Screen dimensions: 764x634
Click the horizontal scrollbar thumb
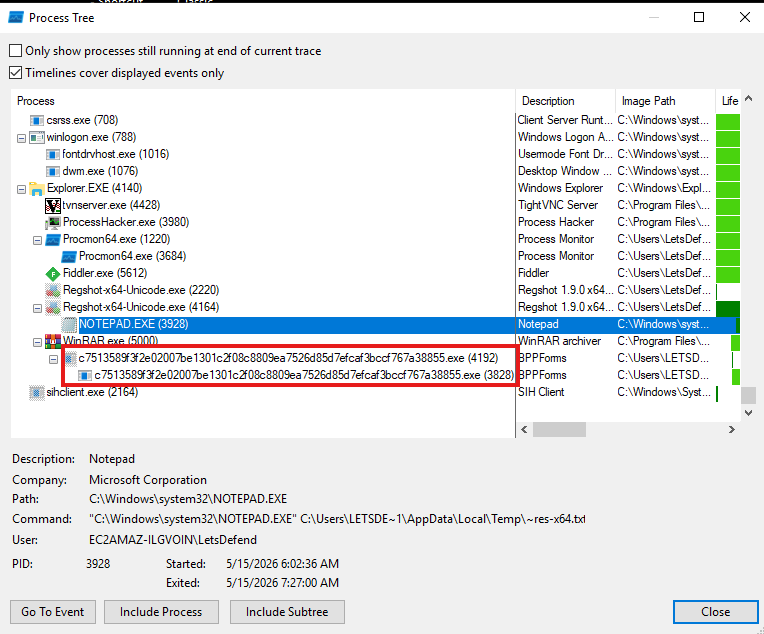click(559, 429)
